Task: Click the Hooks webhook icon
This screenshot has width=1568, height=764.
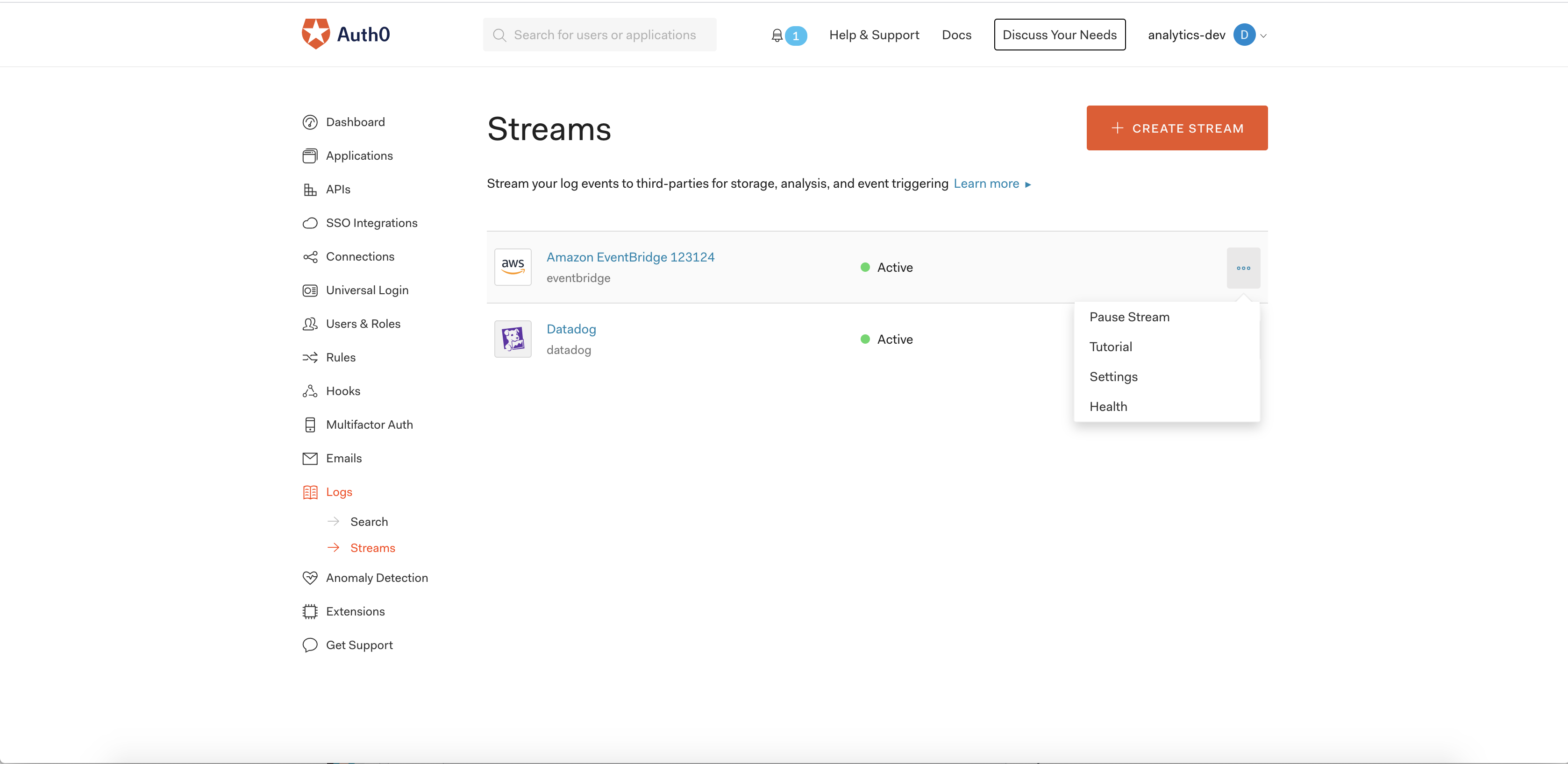Action: pyautogui.click(x=310, y=391)
